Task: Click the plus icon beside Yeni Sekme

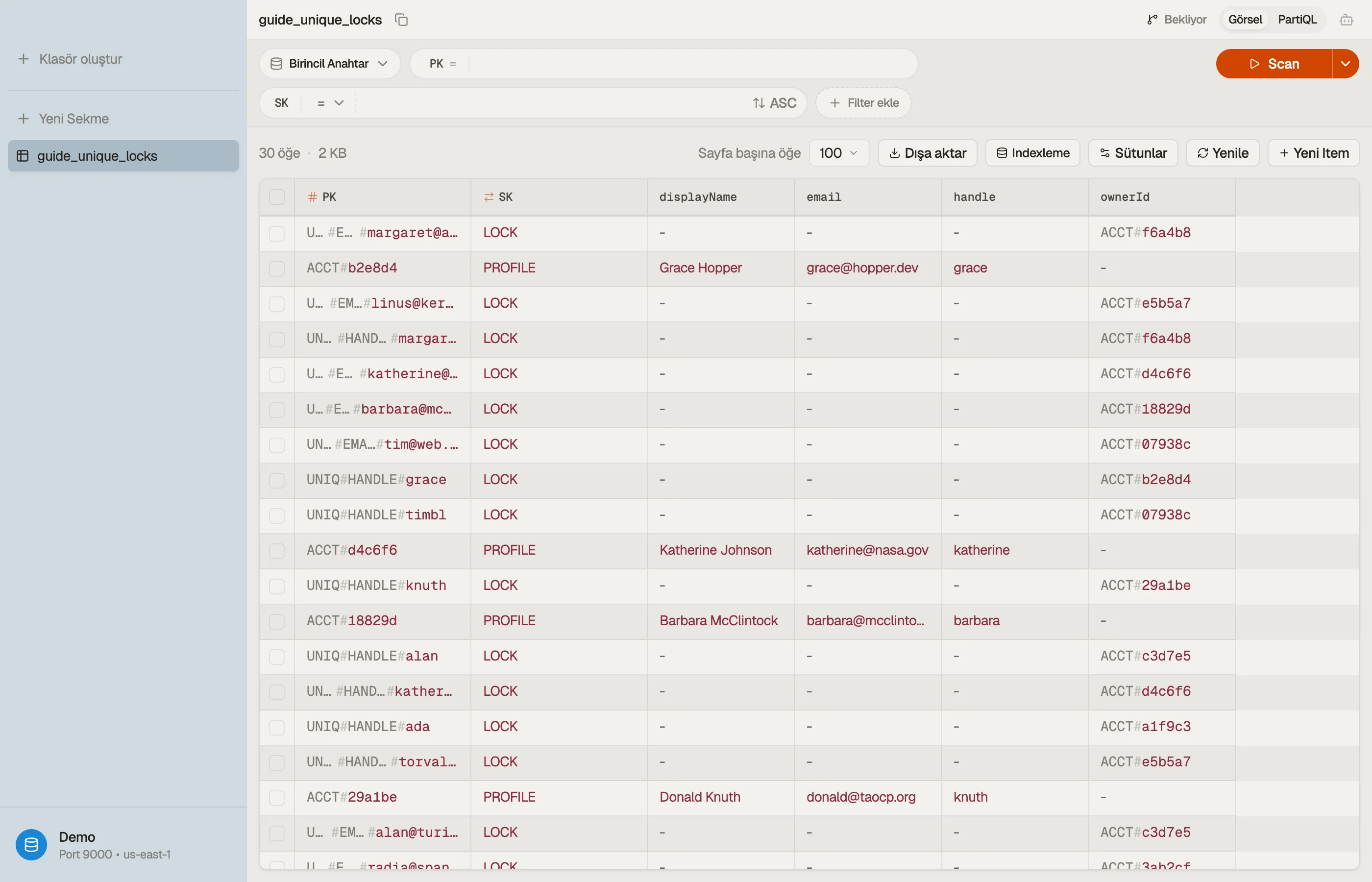Action: pos(24,119)
